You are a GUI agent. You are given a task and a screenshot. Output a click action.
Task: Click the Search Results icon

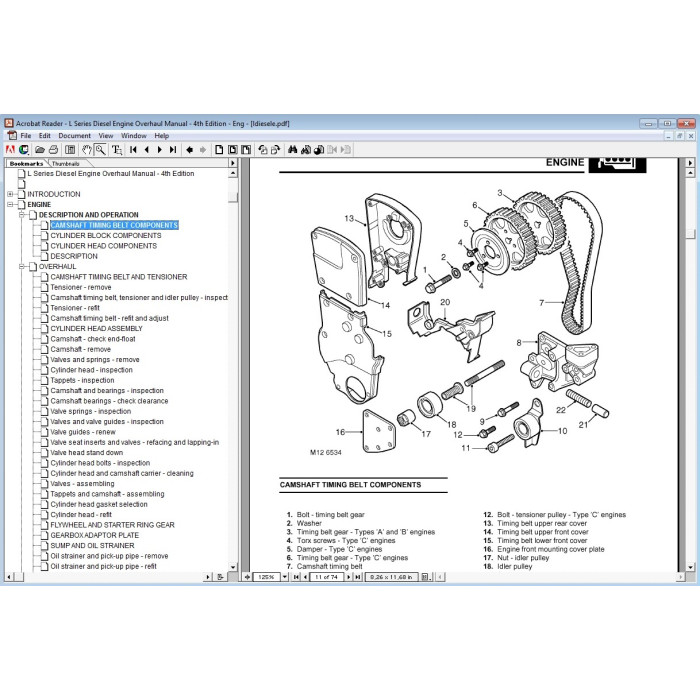(x=319, y=150)
